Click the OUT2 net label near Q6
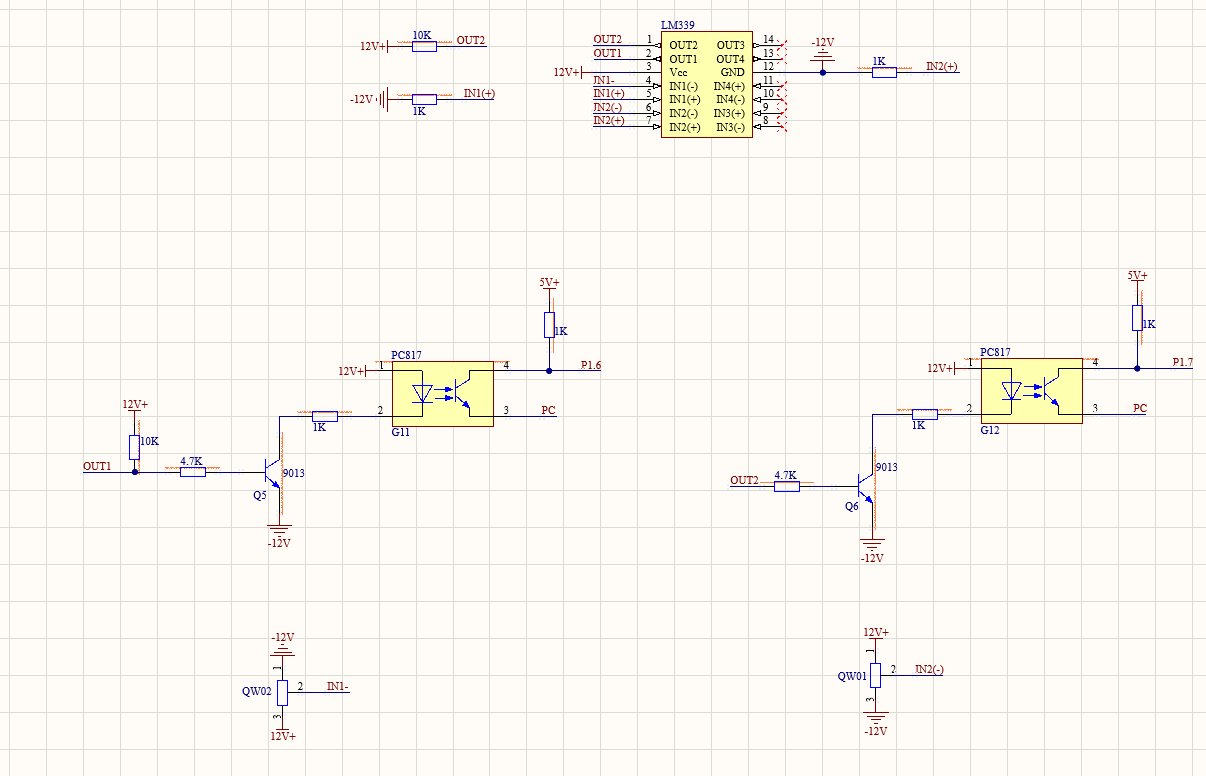 745,480
